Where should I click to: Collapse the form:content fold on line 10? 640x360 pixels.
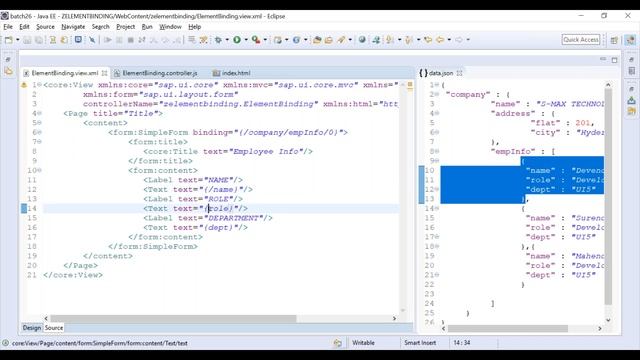click(40, 170)
